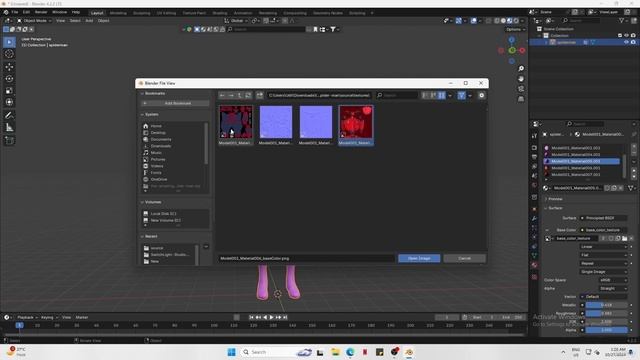The width and height of the screenshot is (640, 360).
Task: Click the Open Image button
Action: [x=419, y=258]
